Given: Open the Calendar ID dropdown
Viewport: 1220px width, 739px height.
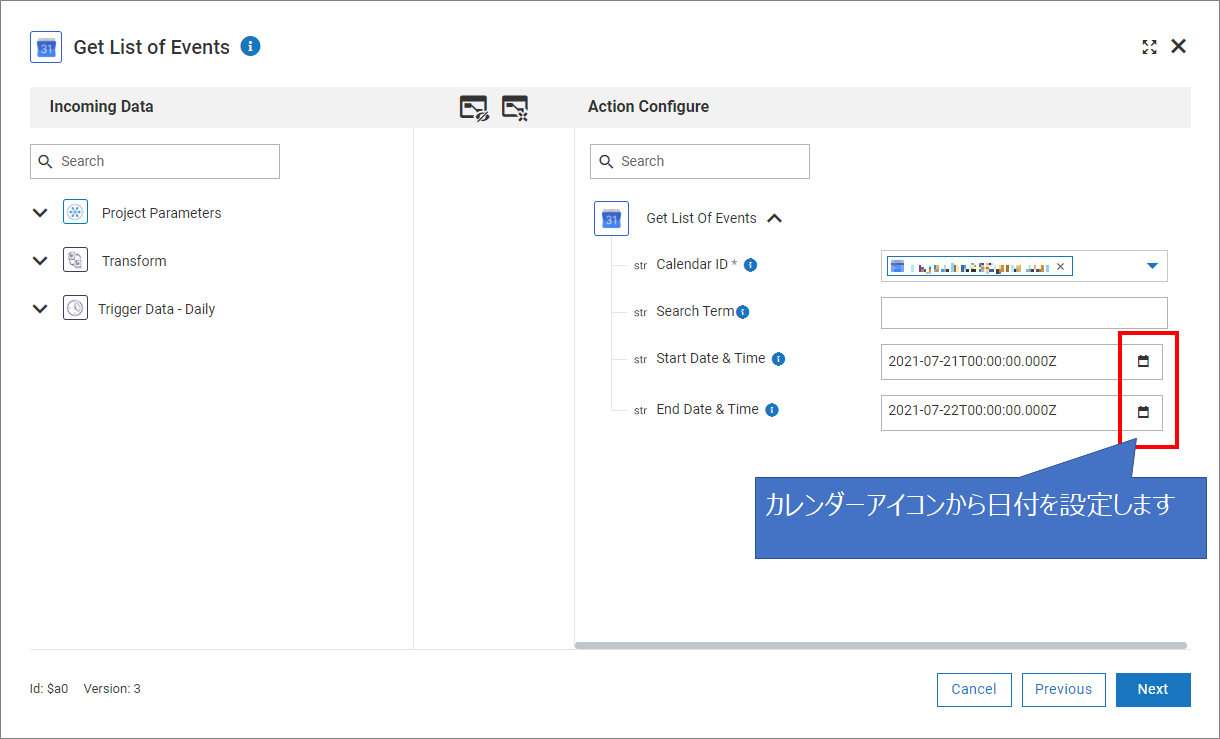Looking at the screenshot, I should pyautogui.click(x=1151, y=266).
